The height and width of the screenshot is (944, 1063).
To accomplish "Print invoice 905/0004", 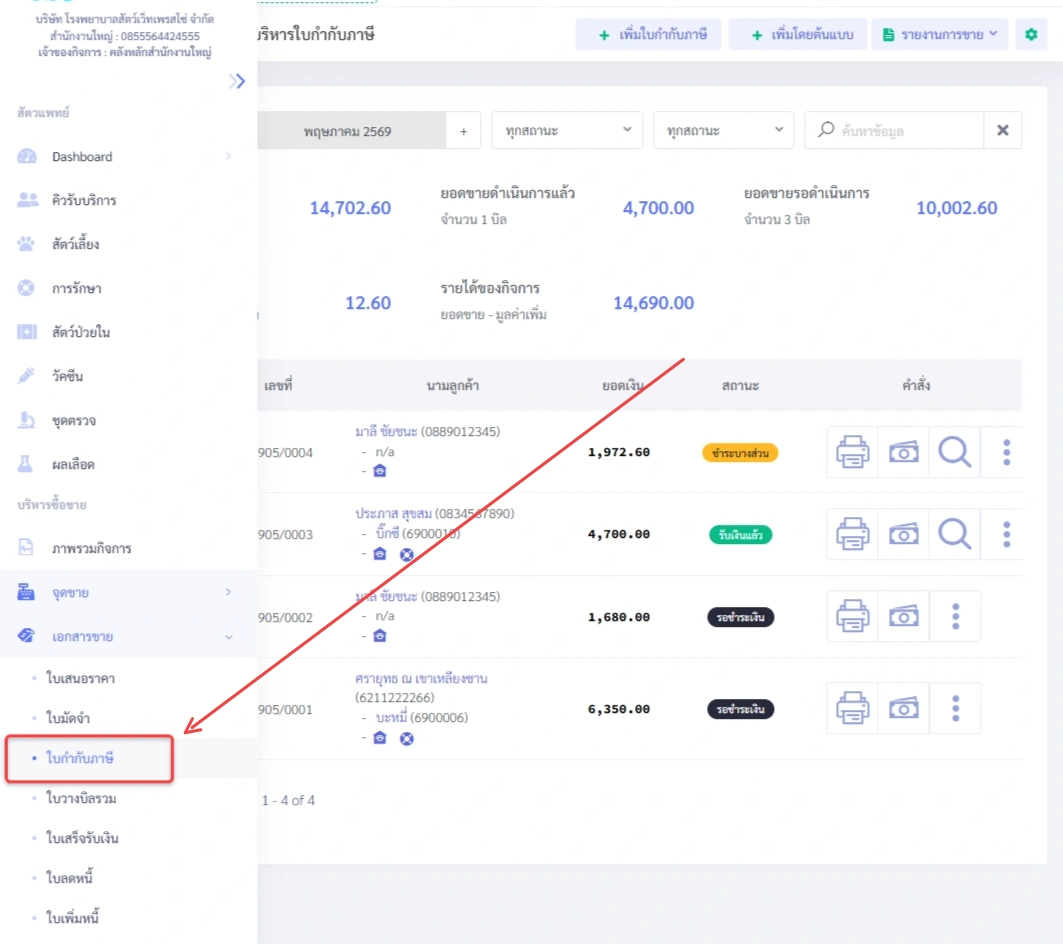I will [852, 452].
